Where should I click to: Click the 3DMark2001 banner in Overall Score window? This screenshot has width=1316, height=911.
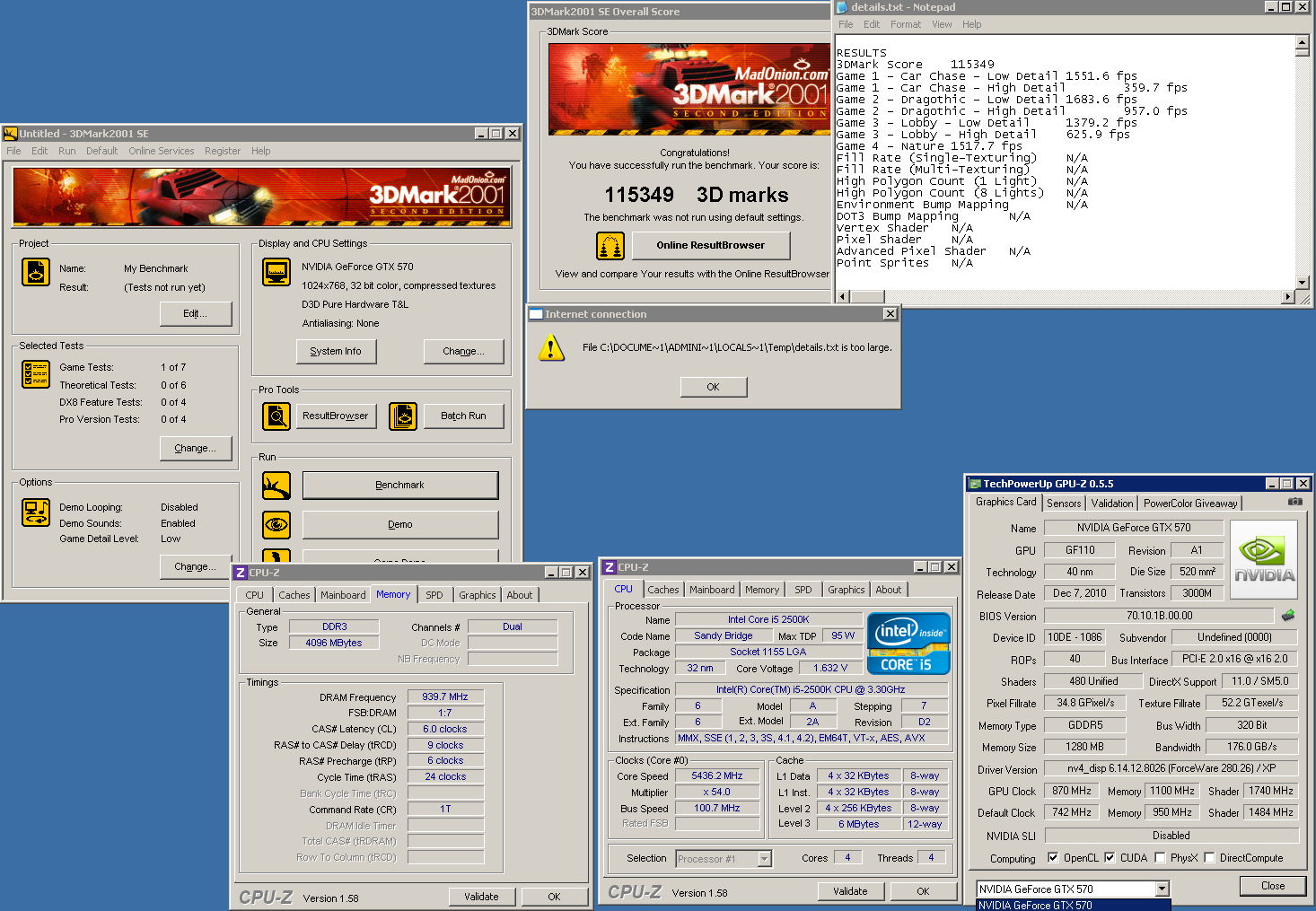tap(689, 89)
